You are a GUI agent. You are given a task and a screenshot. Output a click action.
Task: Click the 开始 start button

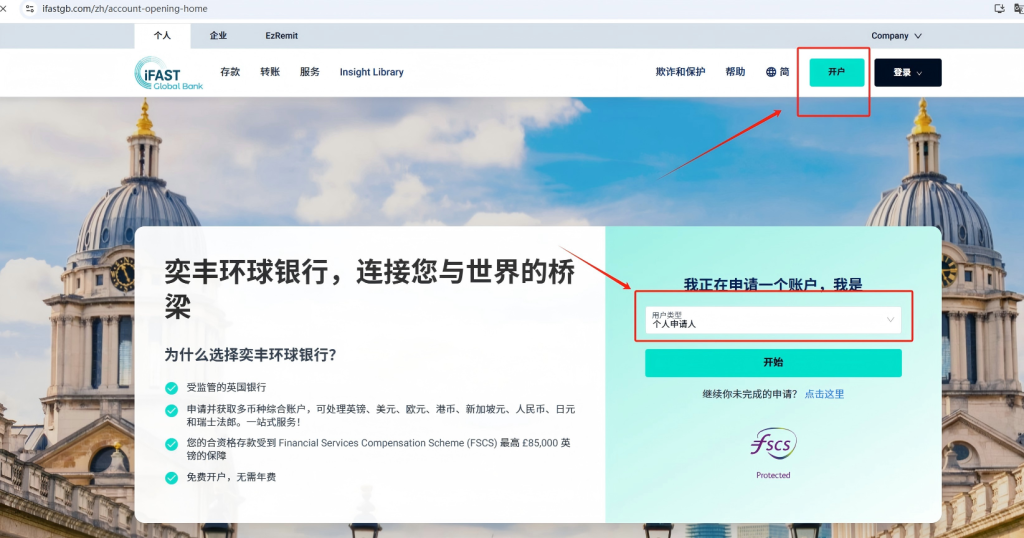point(773,362)
